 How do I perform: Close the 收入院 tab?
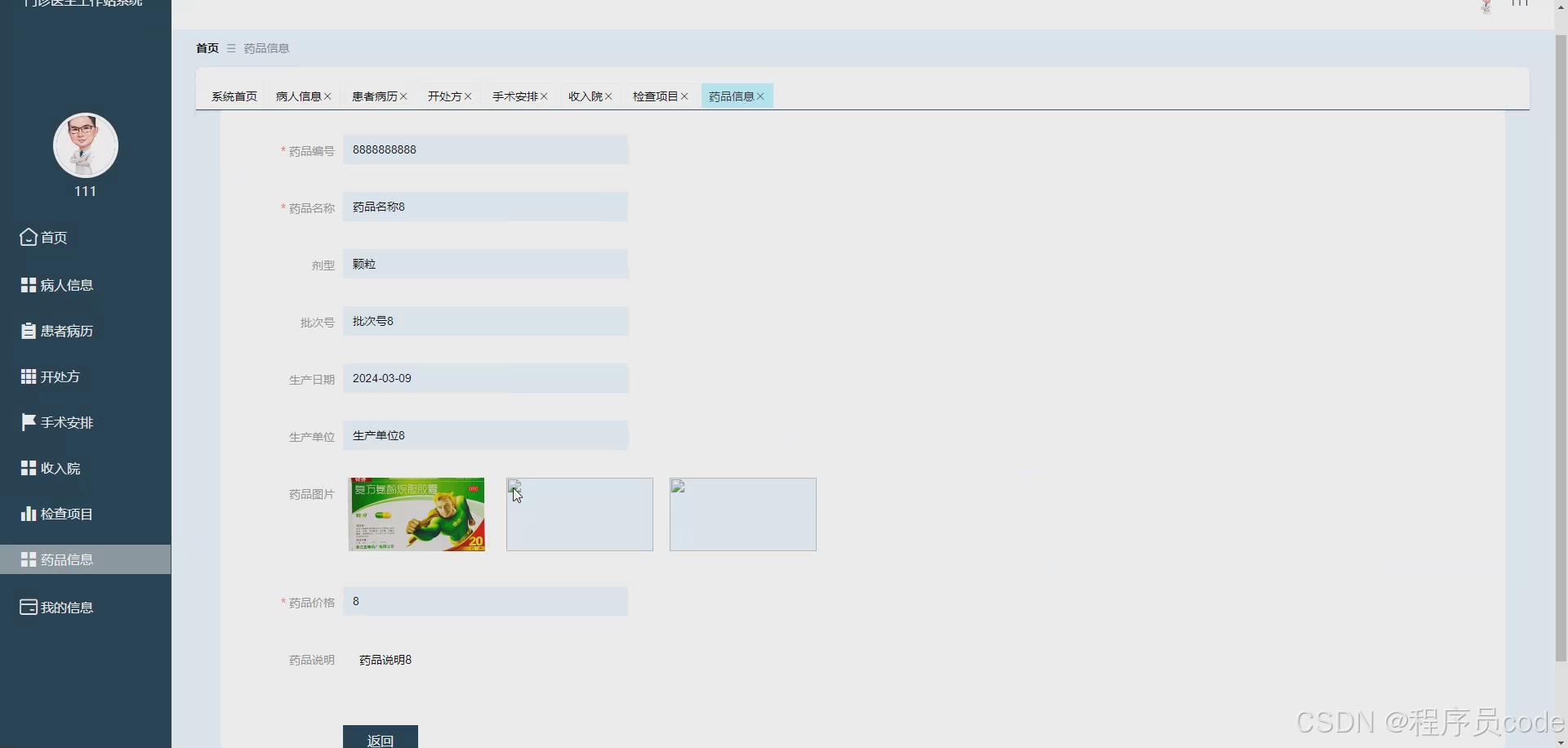click(608, 96)
